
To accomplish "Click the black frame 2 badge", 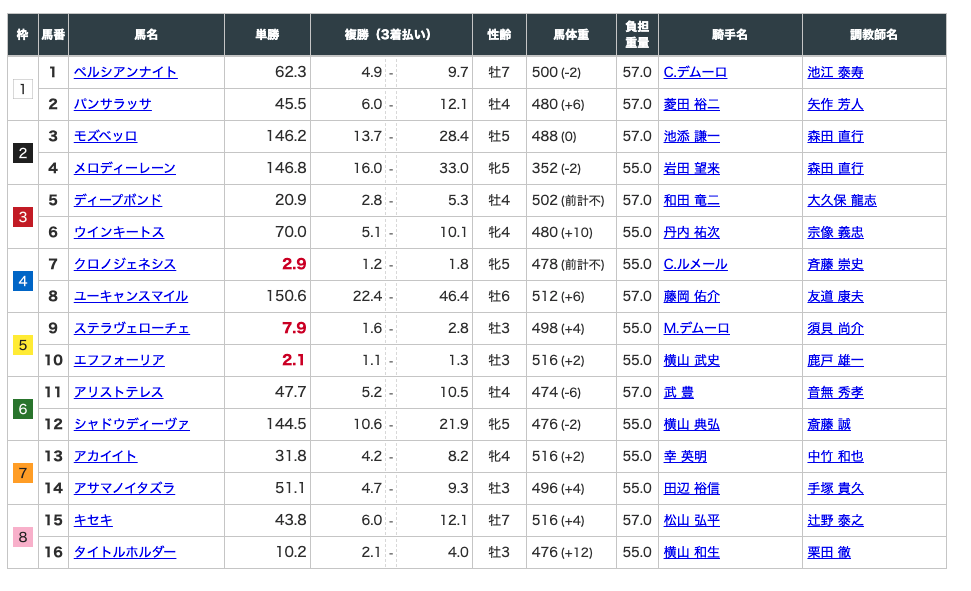I will 23,153.
